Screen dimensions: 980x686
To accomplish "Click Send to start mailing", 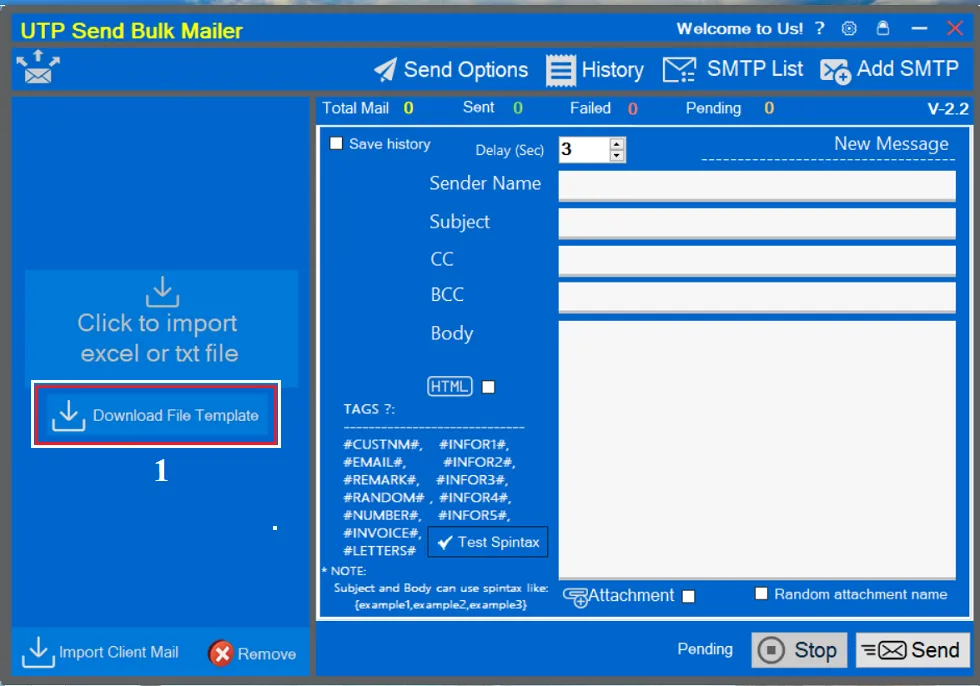I will point(911,649).
